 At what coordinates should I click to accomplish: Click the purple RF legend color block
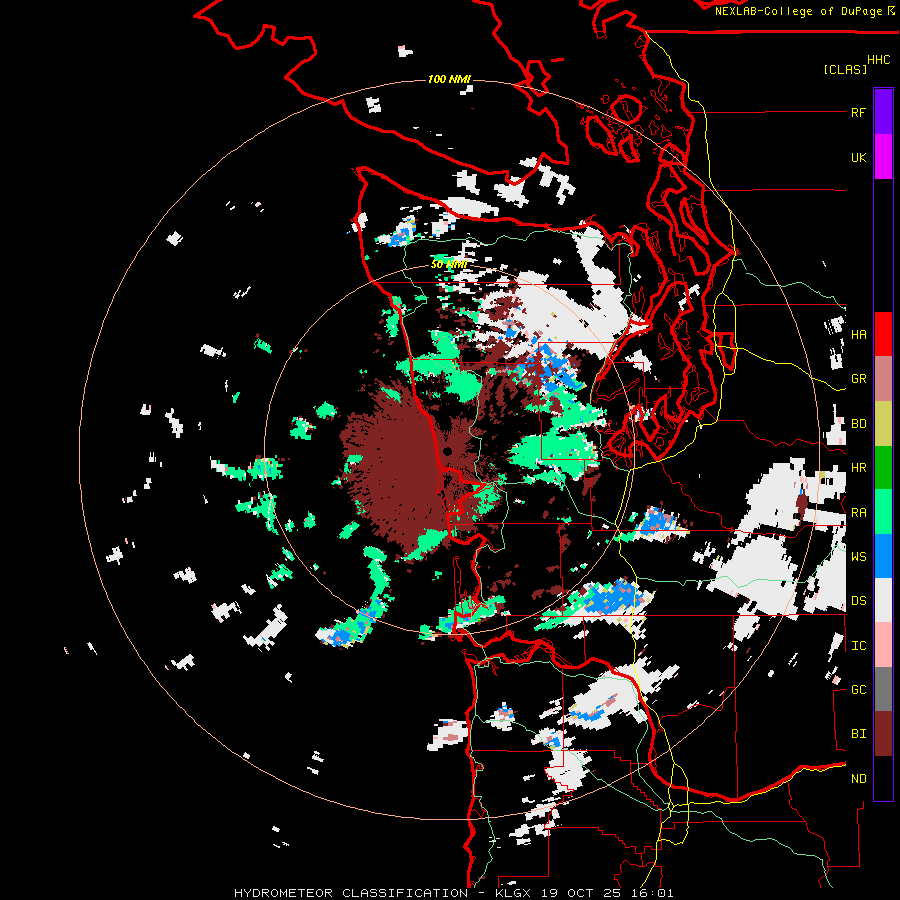(x=883, y=112)
